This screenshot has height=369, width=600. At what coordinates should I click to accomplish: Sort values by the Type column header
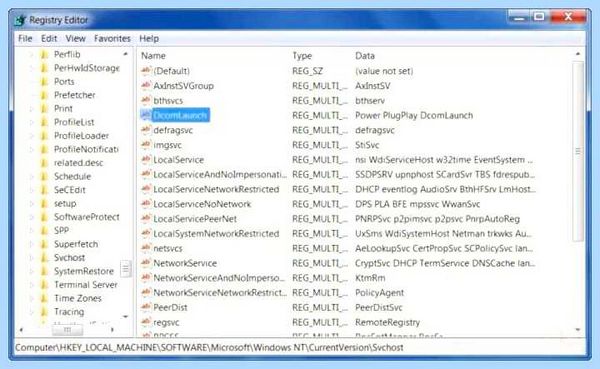click(302, 56)
